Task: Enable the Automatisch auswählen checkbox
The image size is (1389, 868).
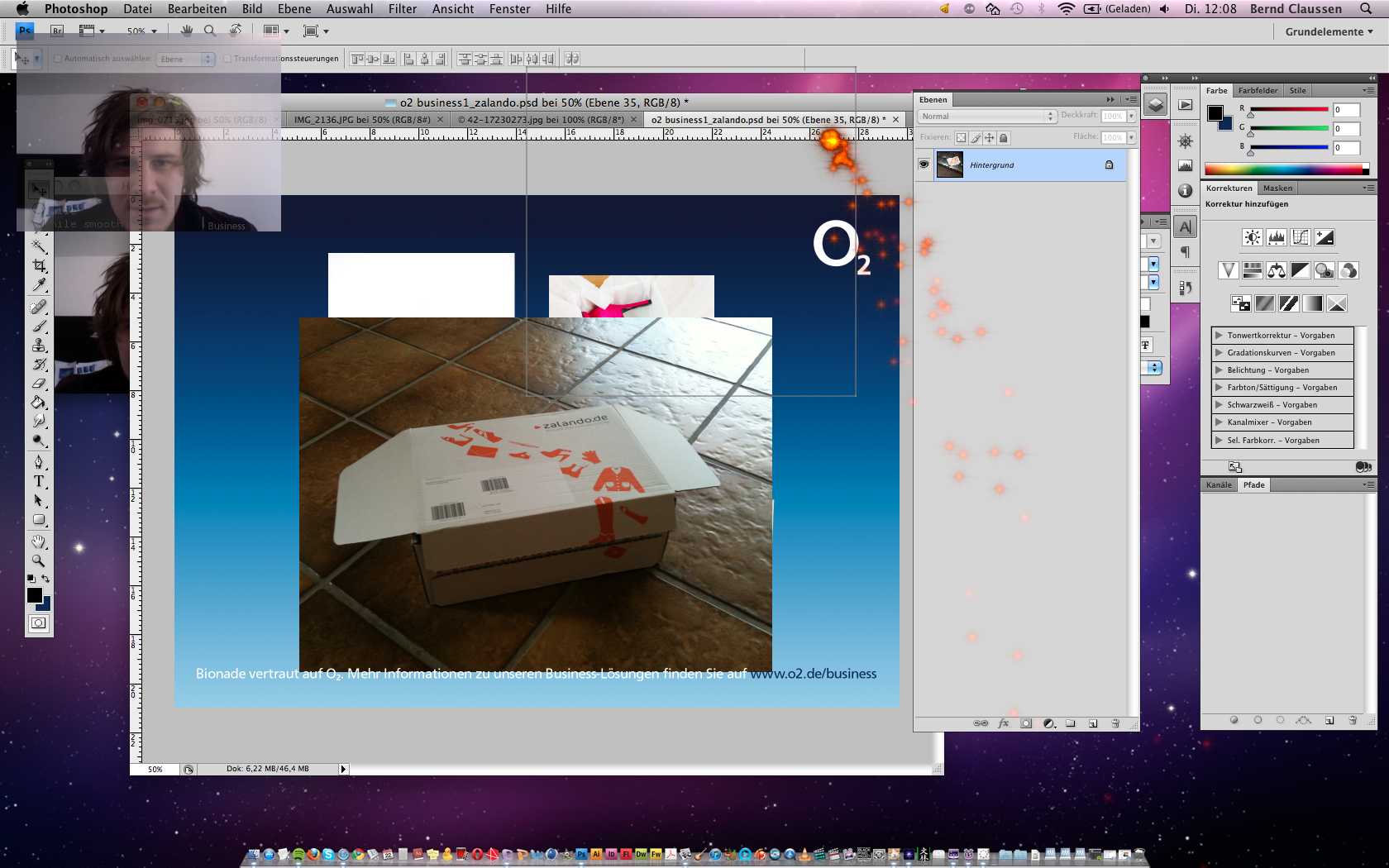Action: 58,59
